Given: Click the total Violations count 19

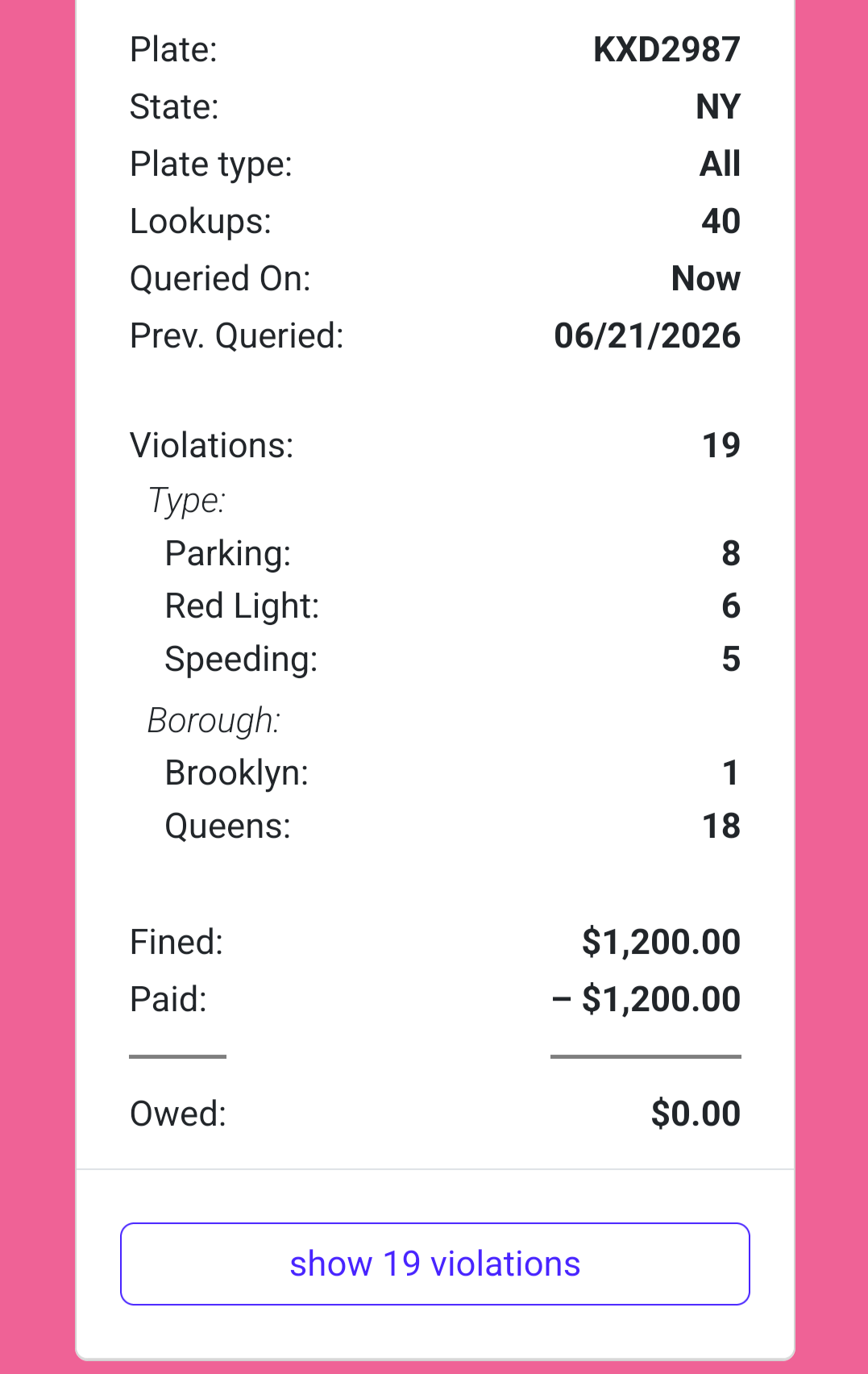Looking at the screenshot, I should pyautogui.click(x=721, y=446).
